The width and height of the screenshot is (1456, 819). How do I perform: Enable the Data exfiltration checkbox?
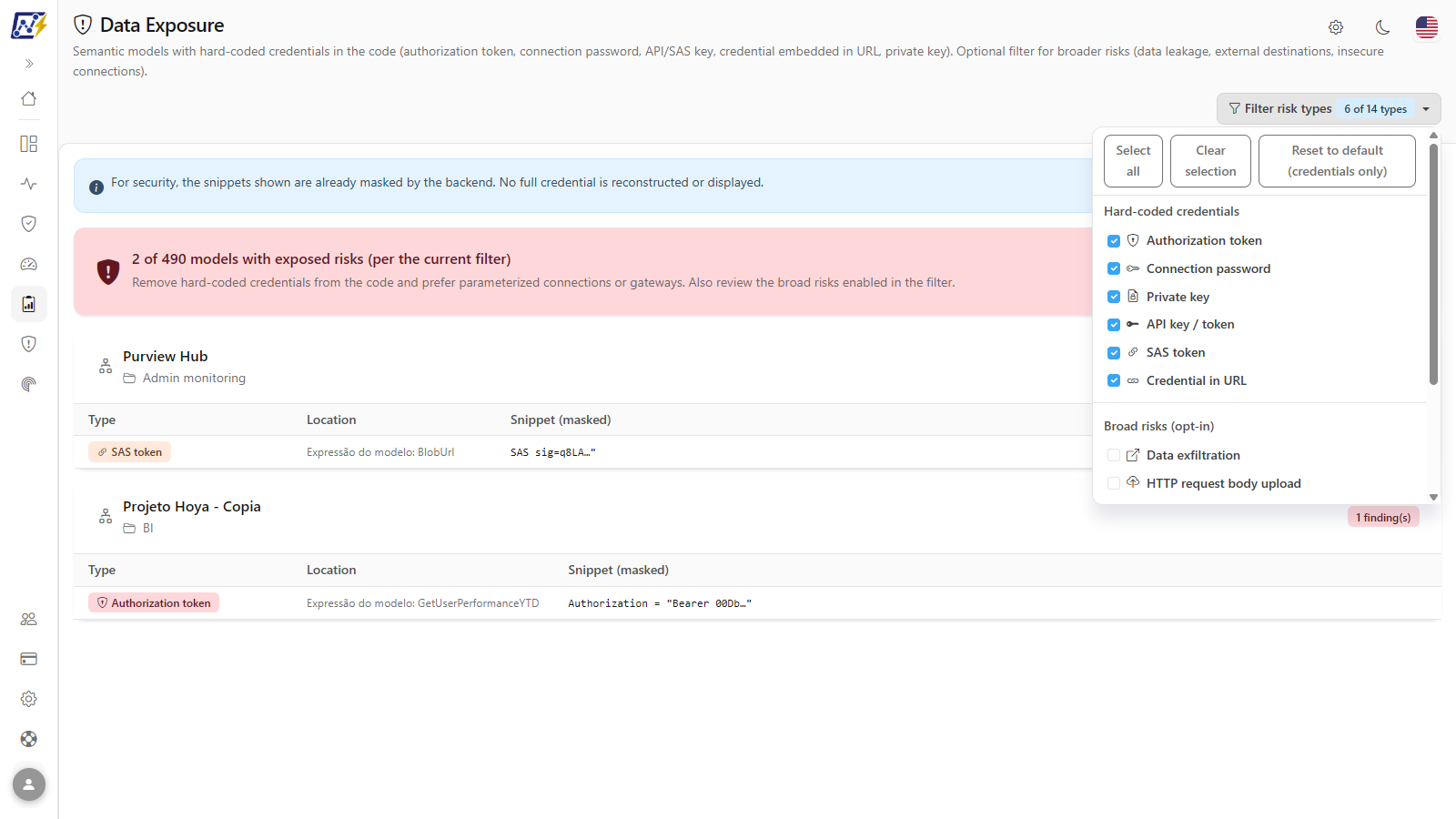point(1114,455)
